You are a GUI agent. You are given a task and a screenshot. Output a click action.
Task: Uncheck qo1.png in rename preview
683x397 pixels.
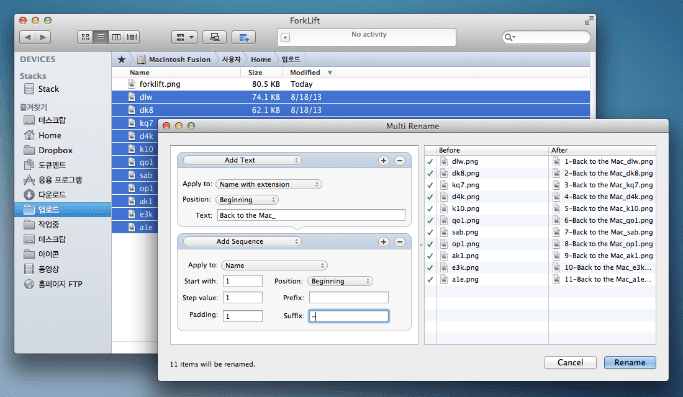pyautogui.click(x=430, y=221)
